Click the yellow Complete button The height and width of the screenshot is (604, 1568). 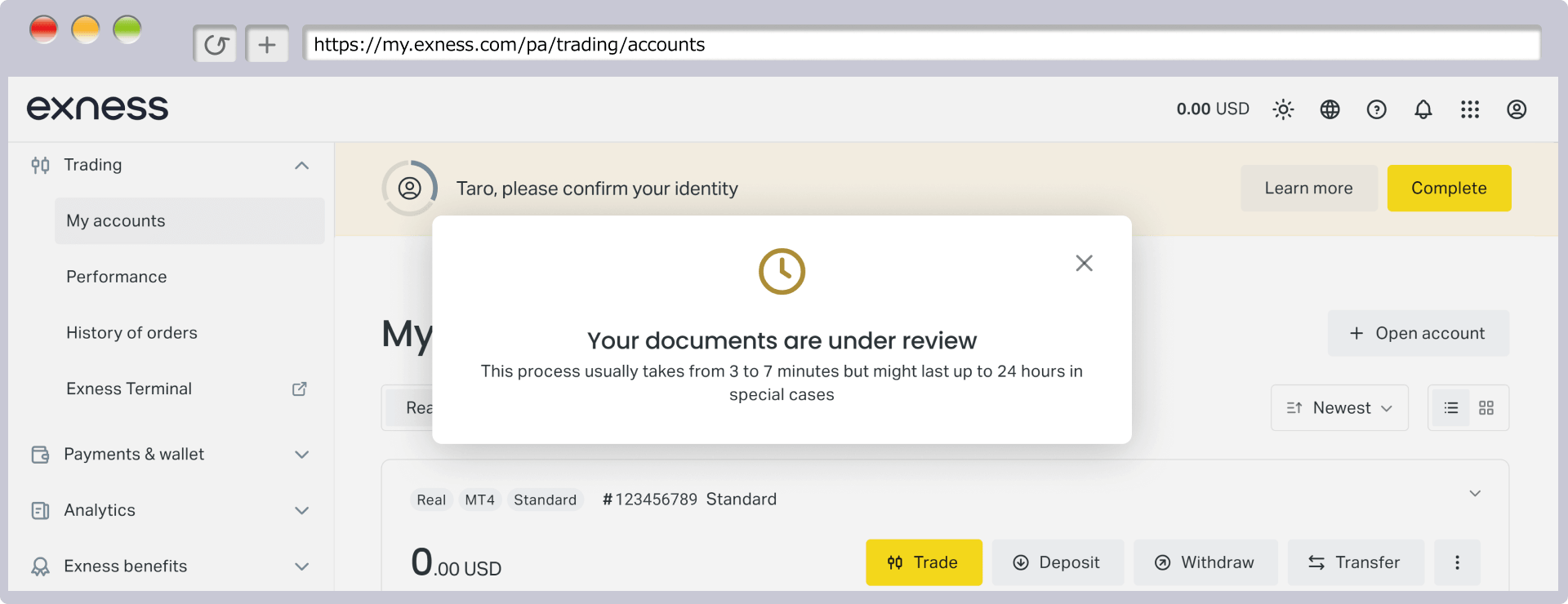(x=1449, y=188)
